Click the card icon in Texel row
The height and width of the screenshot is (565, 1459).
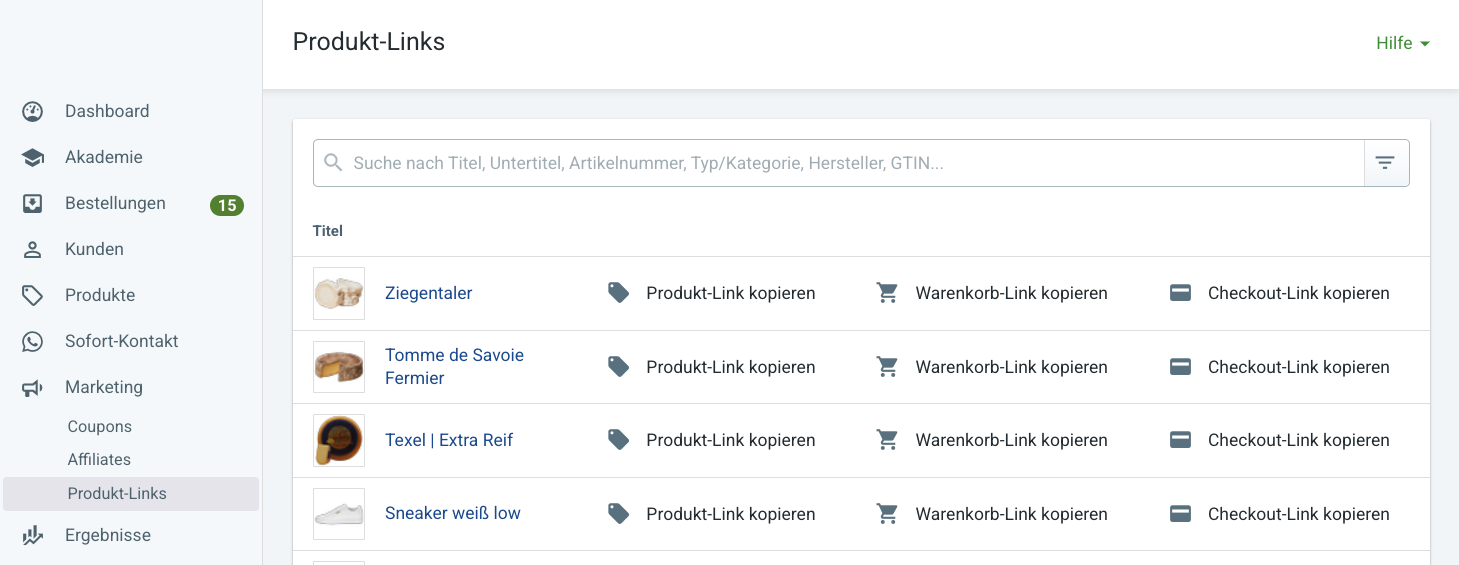1180,440
